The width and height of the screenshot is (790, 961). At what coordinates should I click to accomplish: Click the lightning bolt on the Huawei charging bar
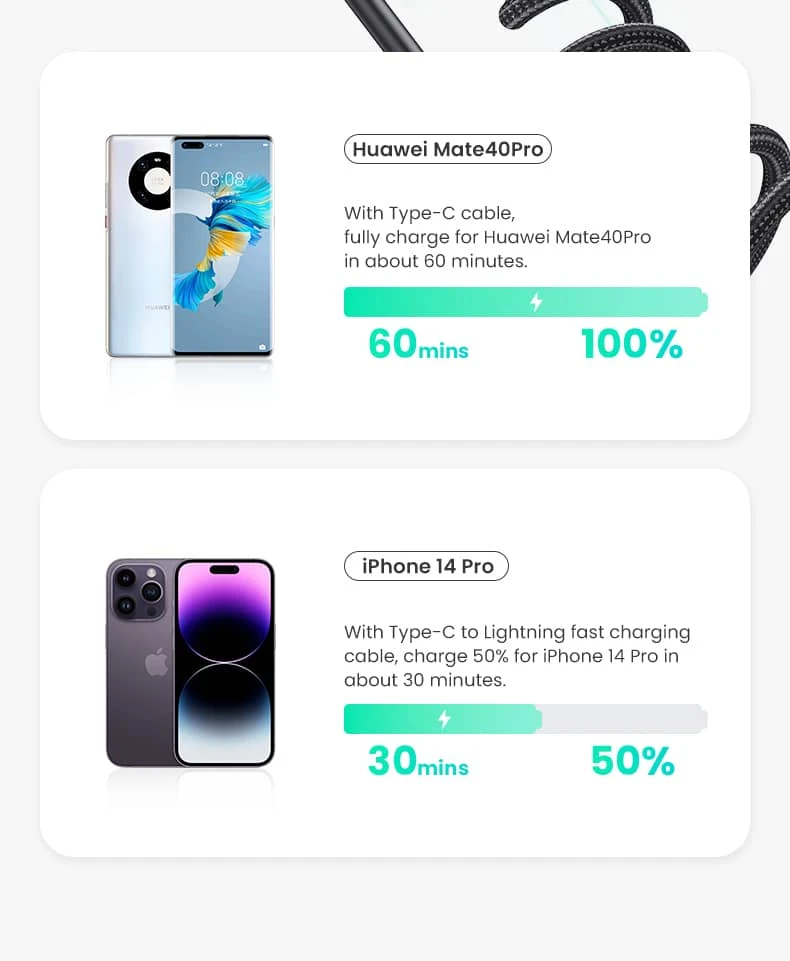point(536,302)
